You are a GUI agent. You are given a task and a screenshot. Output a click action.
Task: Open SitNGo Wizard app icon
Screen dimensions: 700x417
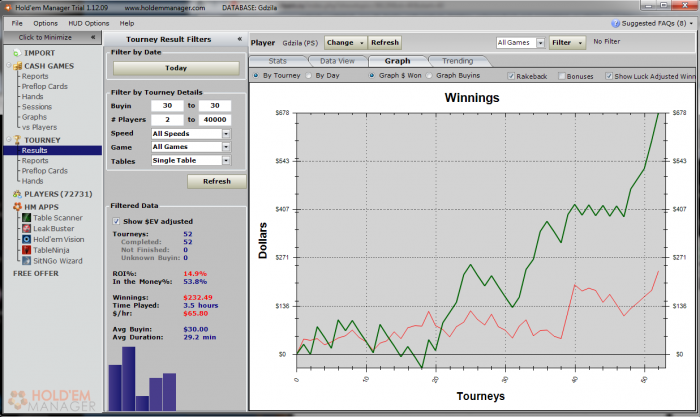[x=27, y=261]
